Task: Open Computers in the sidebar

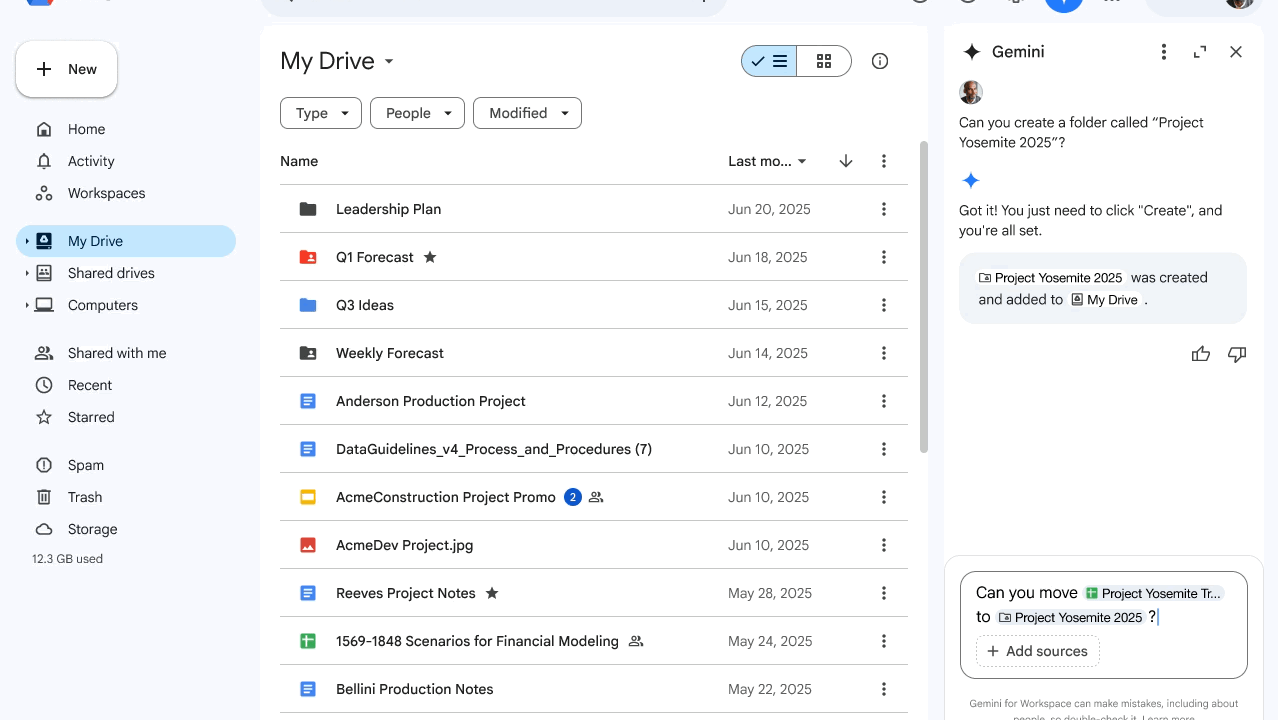Action: 103,305
